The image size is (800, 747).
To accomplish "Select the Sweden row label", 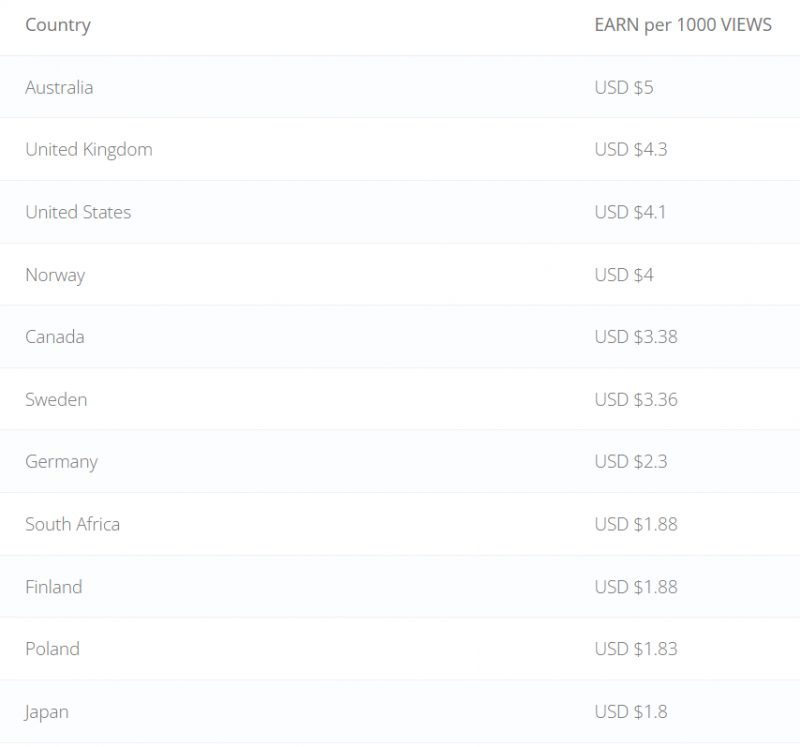I will (x=56, y=399).
